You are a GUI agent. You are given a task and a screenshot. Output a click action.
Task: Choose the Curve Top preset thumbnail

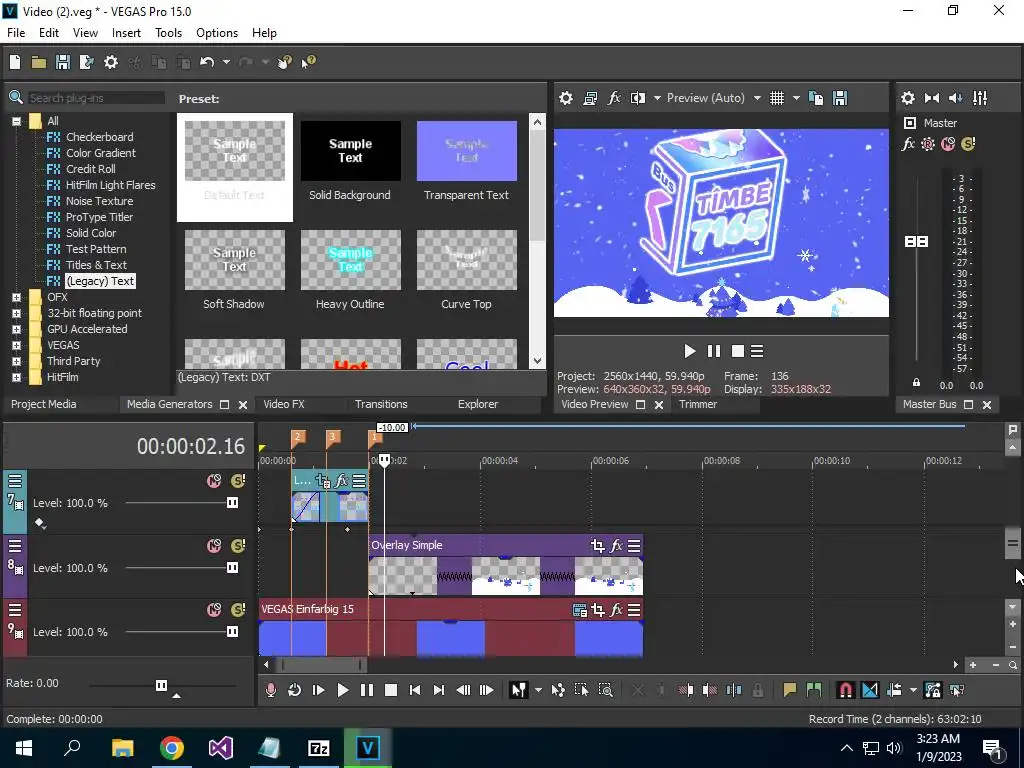(466, 260)
